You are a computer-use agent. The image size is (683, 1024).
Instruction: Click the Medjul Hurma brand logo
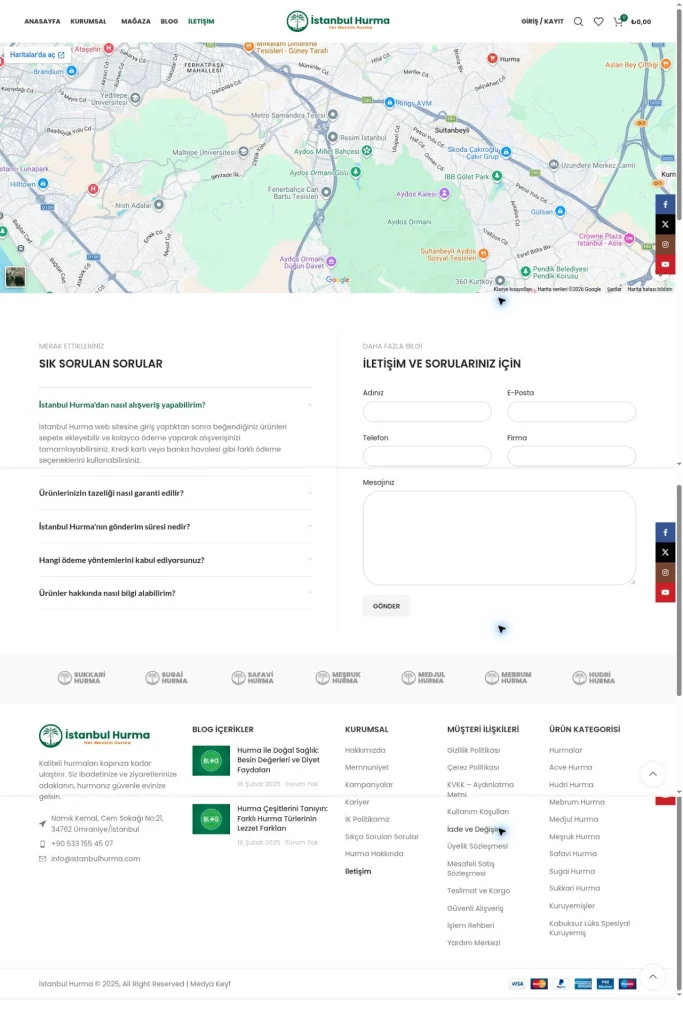click(423, 678)
